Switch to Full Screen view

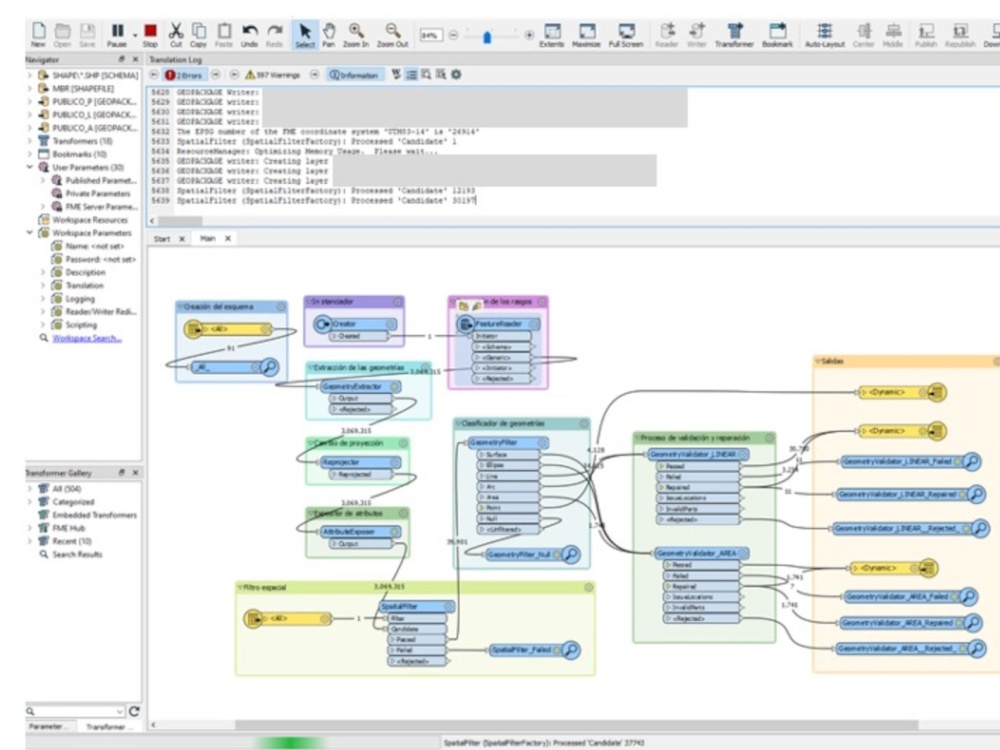point(626,34)
